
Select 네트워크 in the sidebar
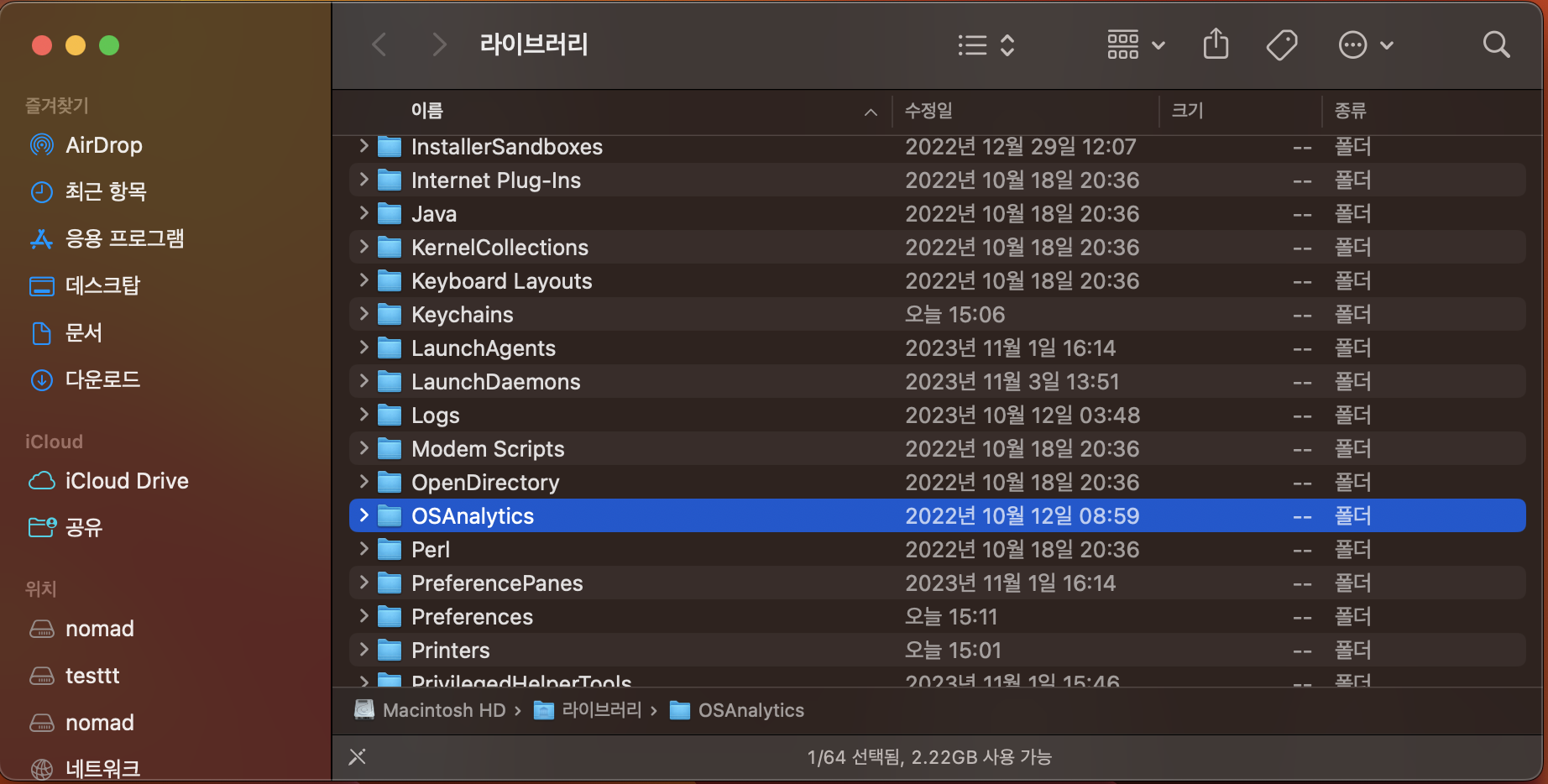click(102, 766)
